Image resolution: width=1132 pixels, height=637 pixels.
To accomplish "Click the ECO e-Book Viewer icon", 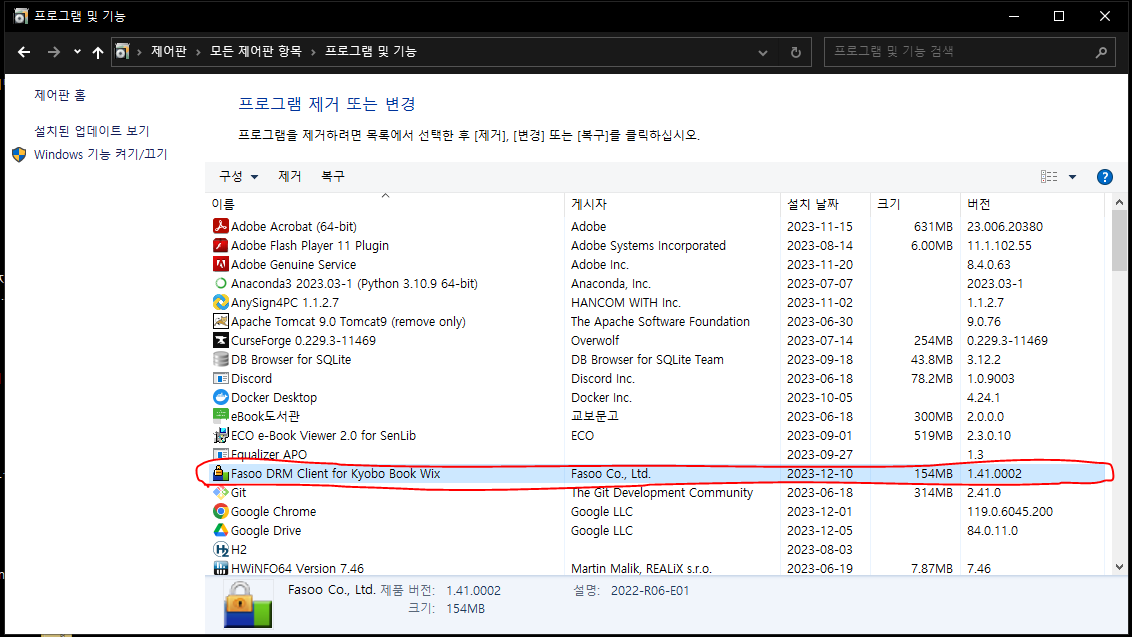I will point(221,436).
